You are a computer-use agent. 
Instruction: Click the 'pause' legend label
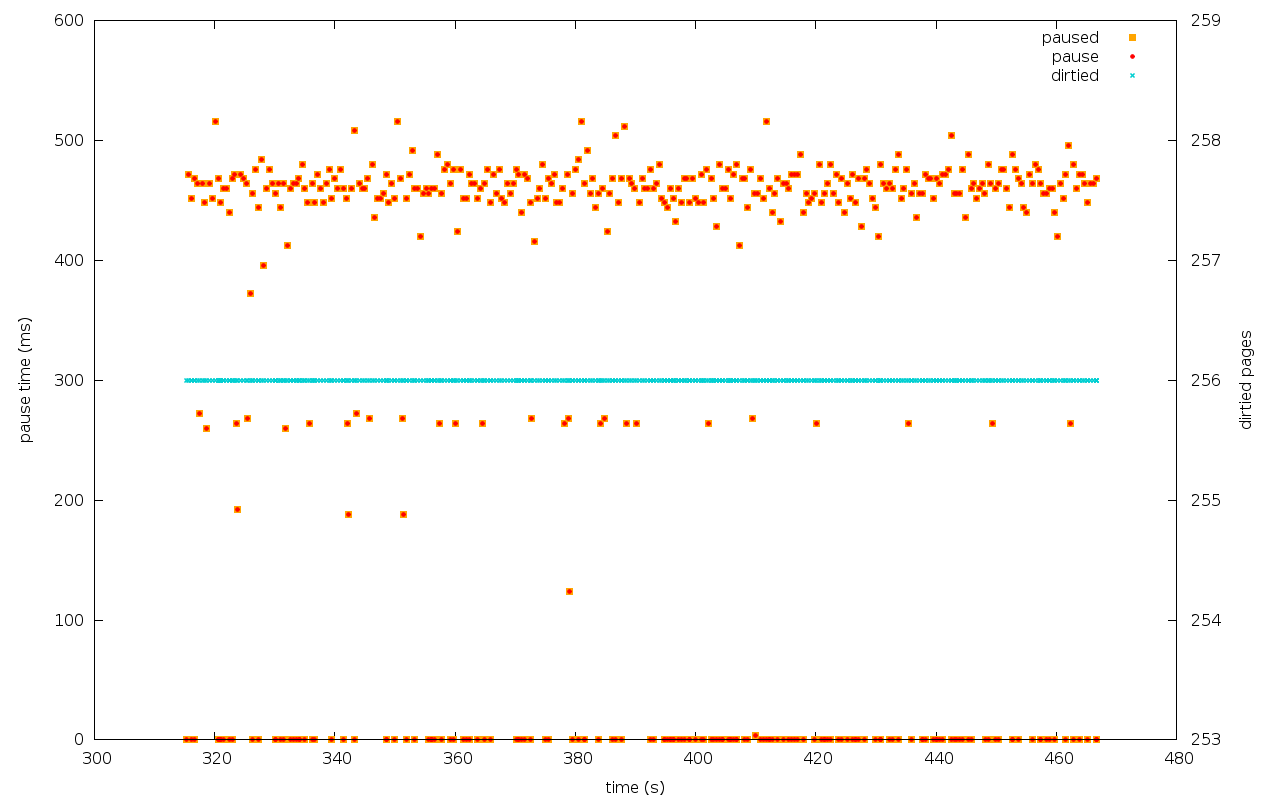tap(1075, 57)
